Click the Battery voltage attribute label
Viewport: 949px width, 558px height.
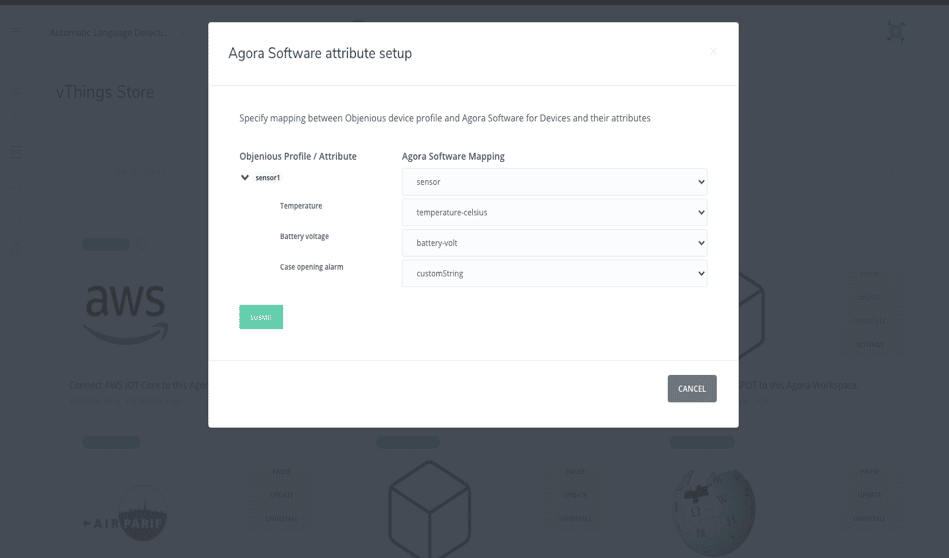pos(304,236)
